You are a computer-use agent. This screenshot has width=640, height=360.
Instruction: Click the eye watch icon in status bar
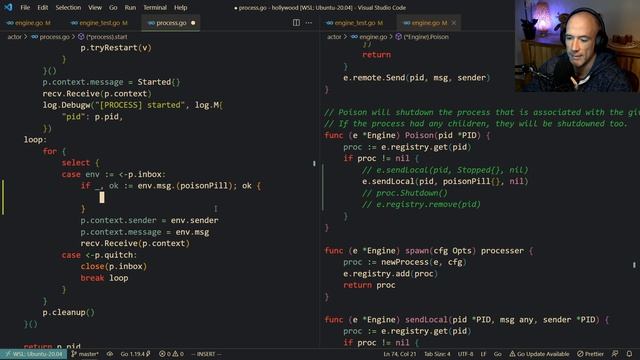110,354
